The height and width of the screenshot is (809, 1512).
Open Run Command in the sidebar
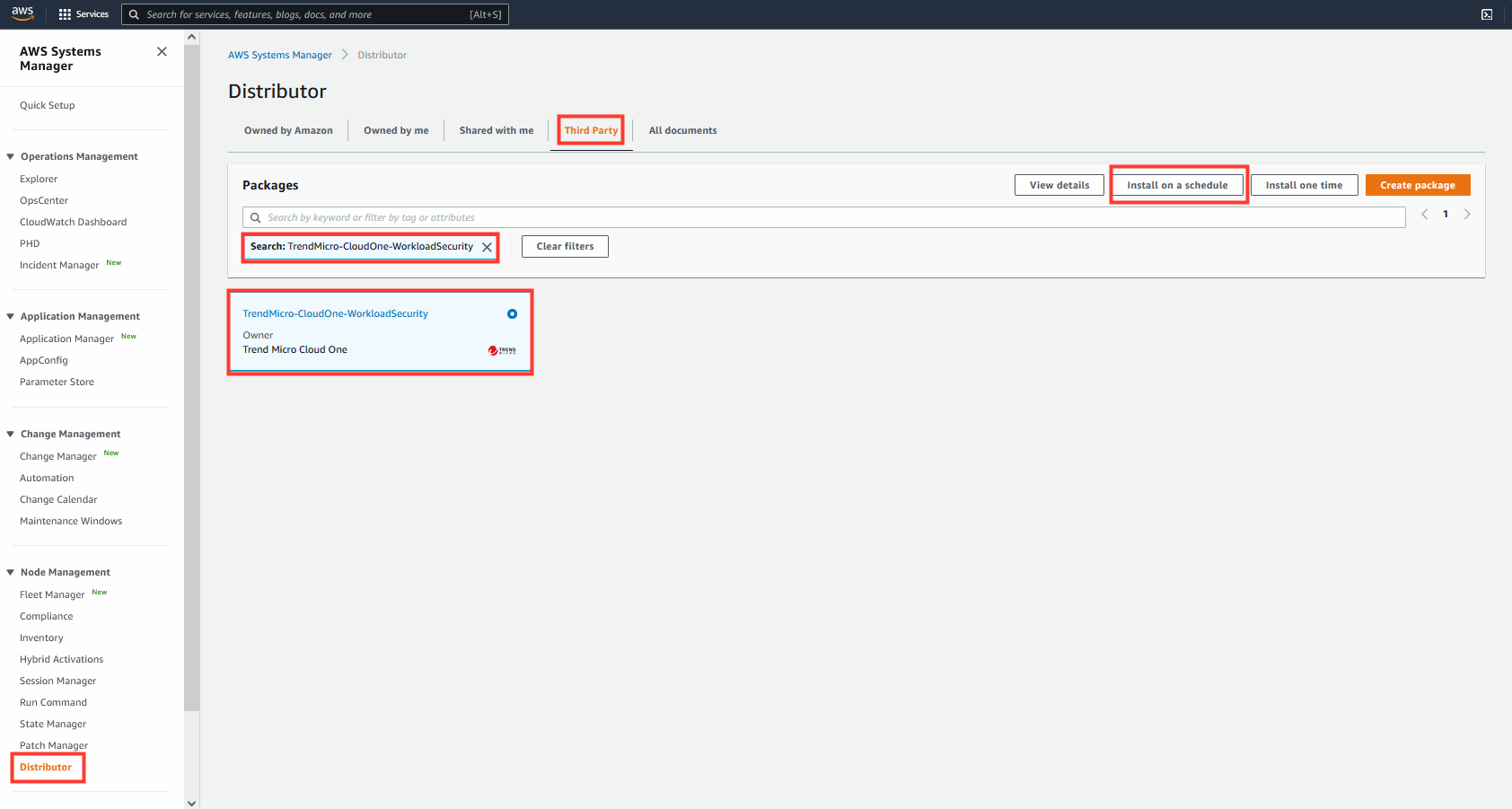54,702
